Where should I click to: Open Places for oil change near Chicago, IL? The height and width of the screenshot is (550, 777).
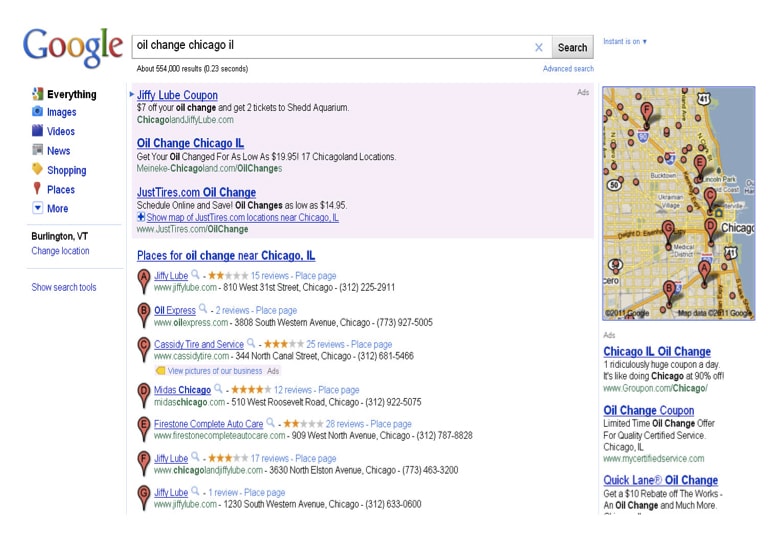point(226,256)
